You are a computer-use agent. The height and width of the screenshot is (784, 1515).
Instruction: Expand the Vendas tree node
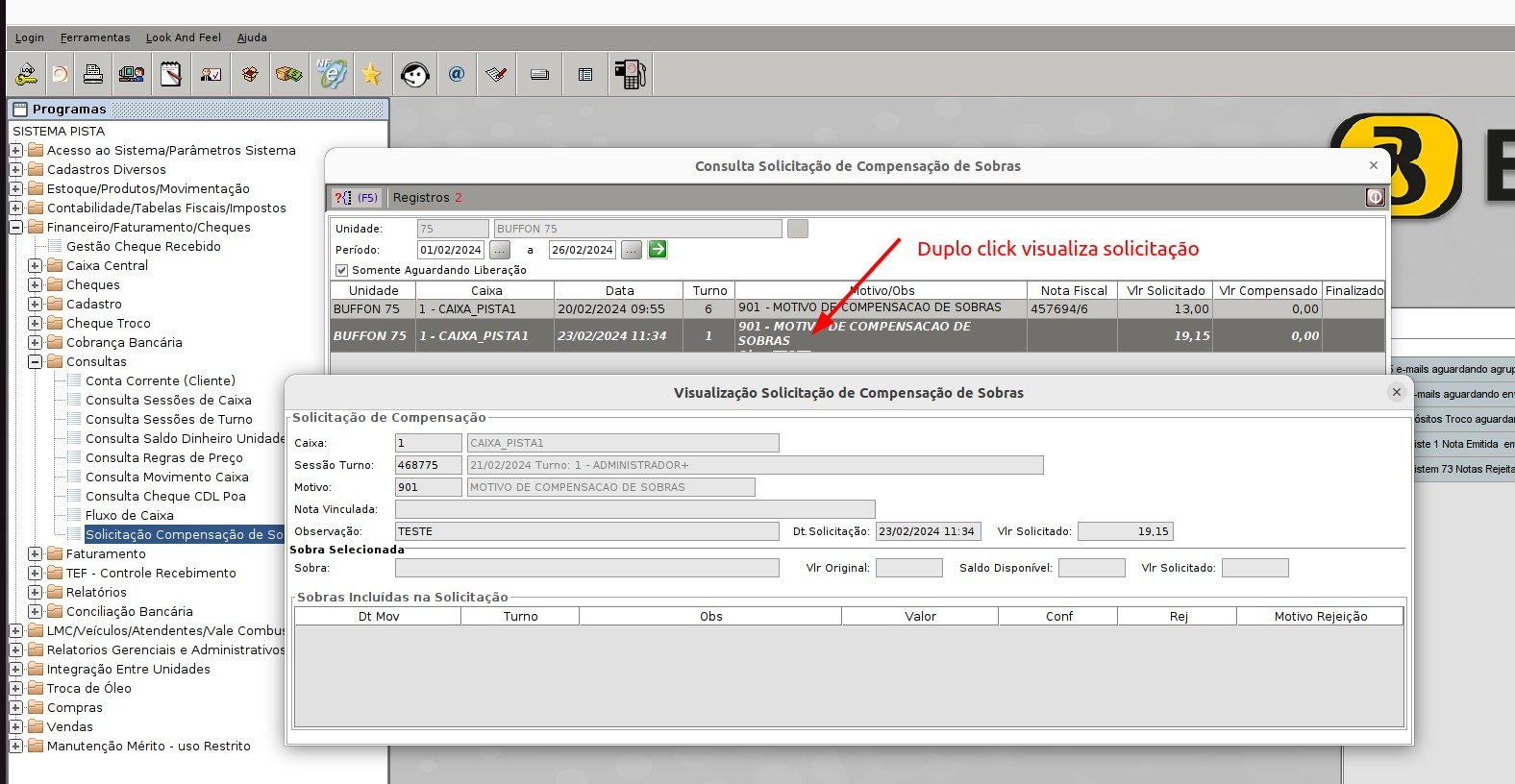(16, 727)
